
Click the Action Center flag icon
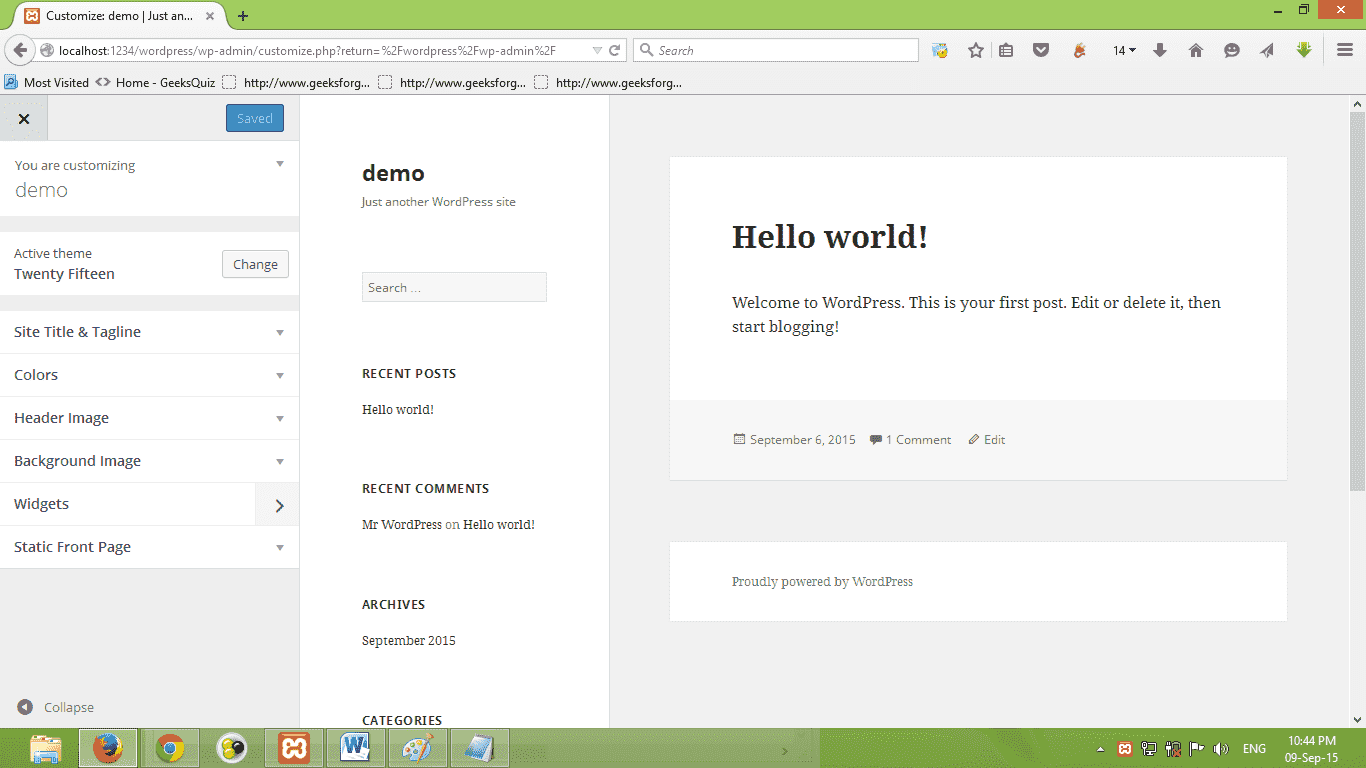1196,749
